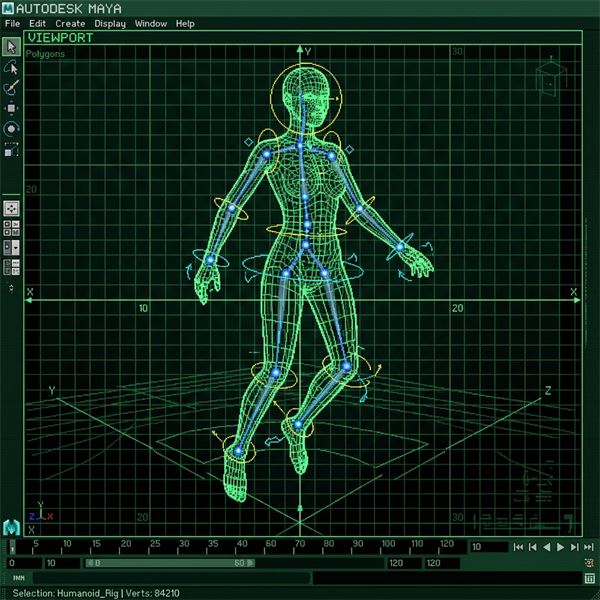Expand the toolbox with the bottom chevron
The height and width of the screenshot is (600, 600).
(11, 288)
